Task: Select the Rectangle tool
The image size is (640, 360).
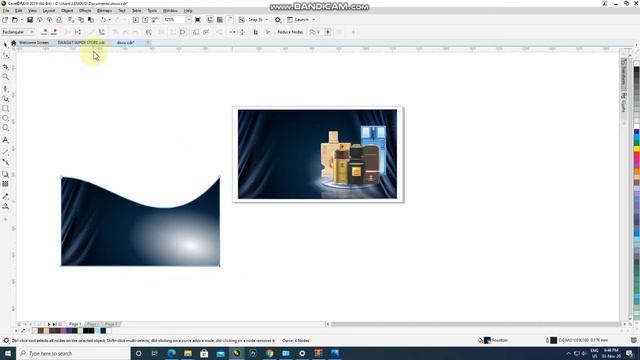Action: [x=5, y=109]
